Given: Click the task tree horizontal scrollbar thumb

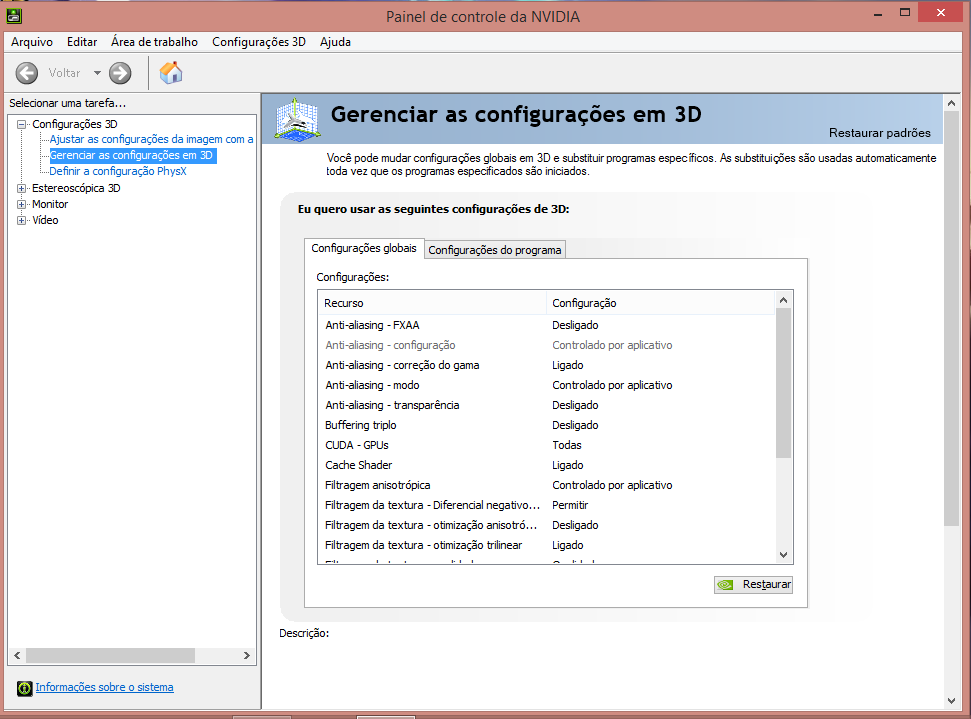Looking at the screenshot, I should pyautogui.click(x=110, y=655).
